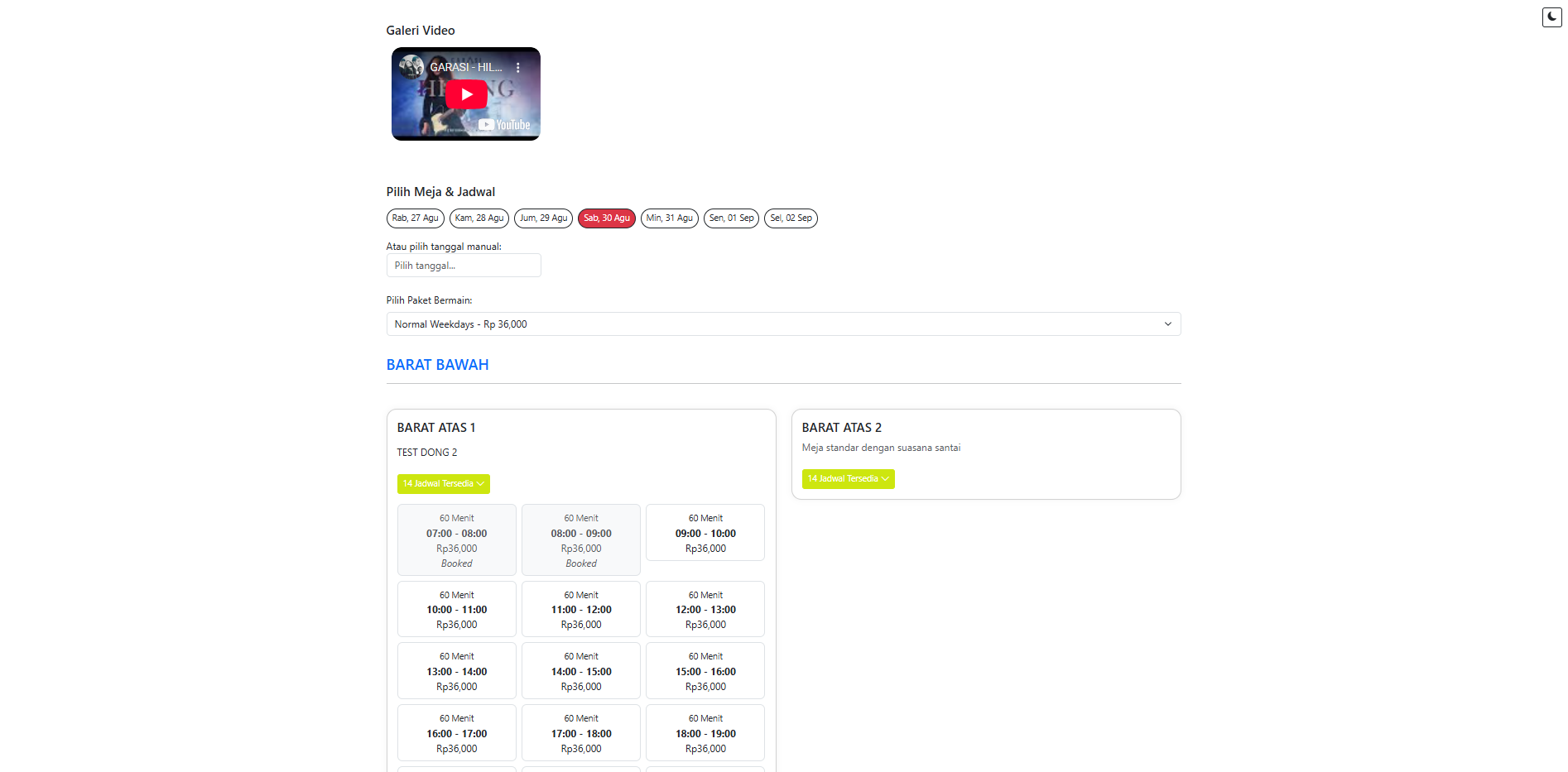Pick the Sel, 02 Sep date
This screenshot has width=1568, height=772.
tap(791, 218)
